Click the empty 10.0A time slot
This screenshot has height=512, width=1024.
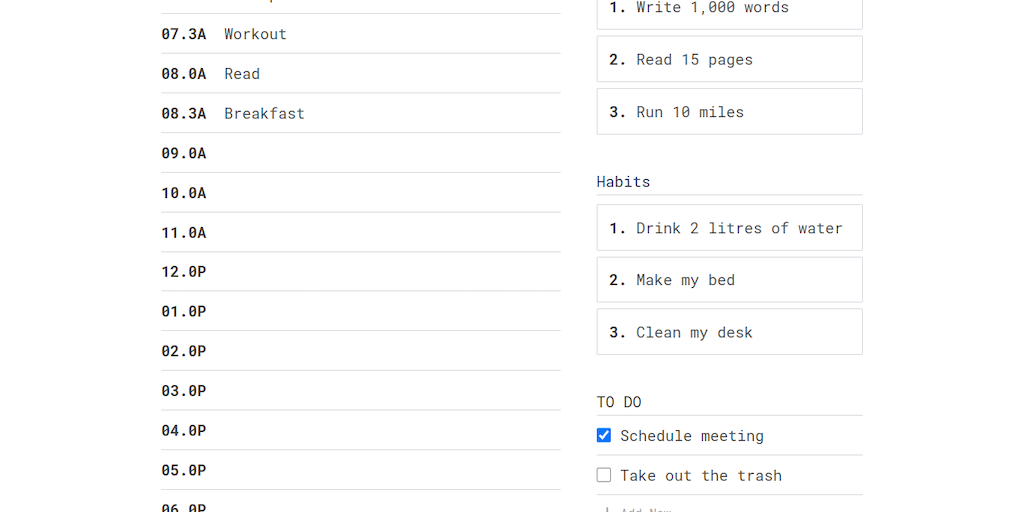pyautogui.click(x=390, y=193)
